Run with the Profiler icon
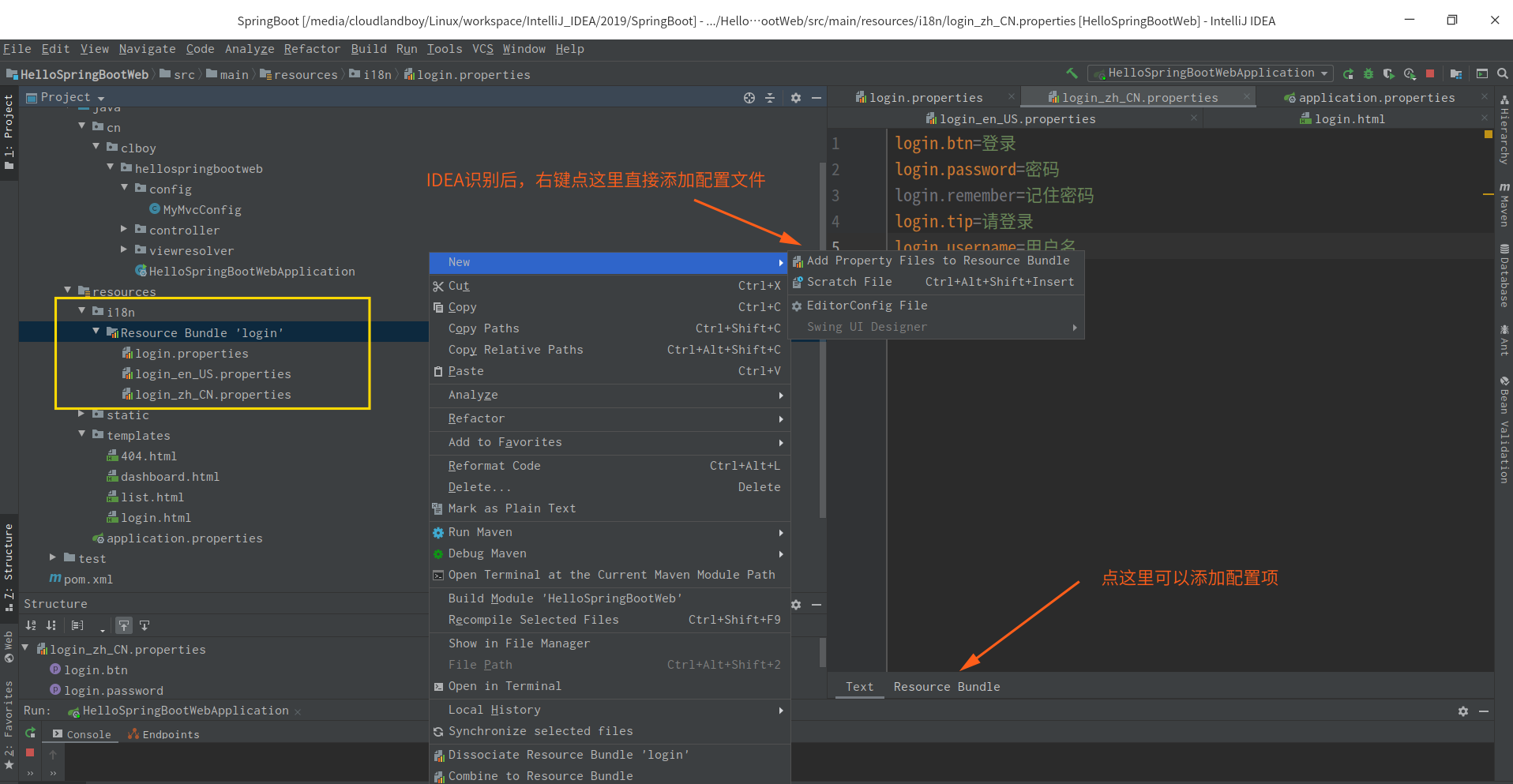This screenshot has width=1513, height=784. pyautogui.click(x=1409, y=73)
